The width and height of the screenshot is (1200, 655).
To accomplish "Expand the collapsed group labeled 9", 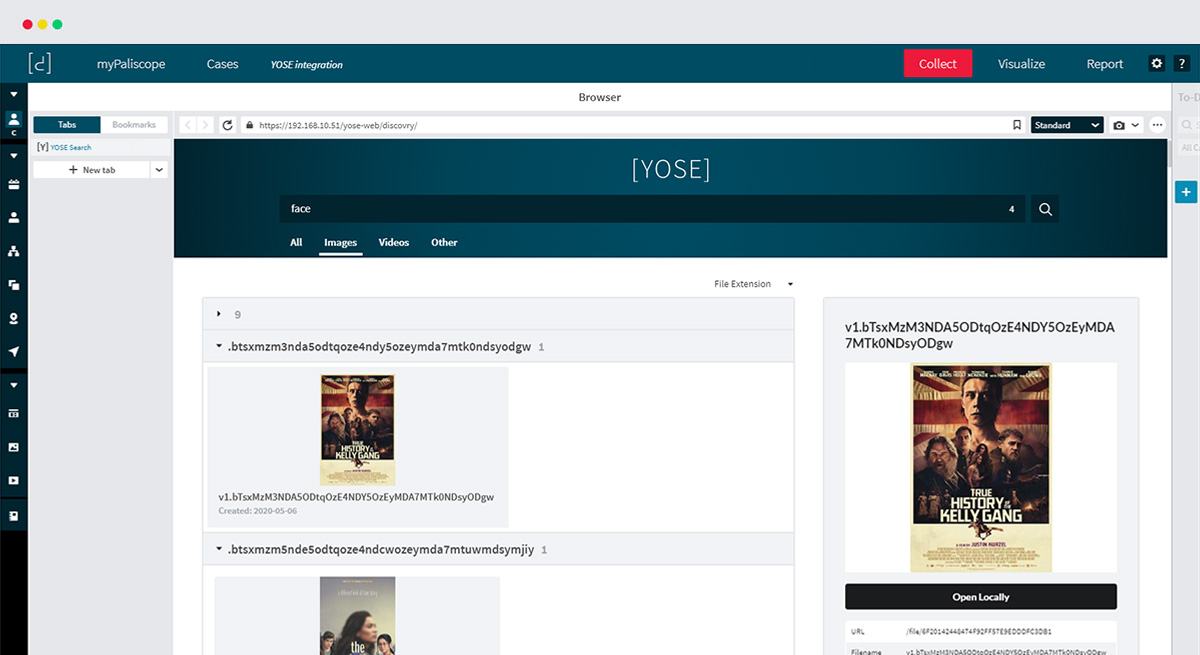I will [x=219, y=314].
